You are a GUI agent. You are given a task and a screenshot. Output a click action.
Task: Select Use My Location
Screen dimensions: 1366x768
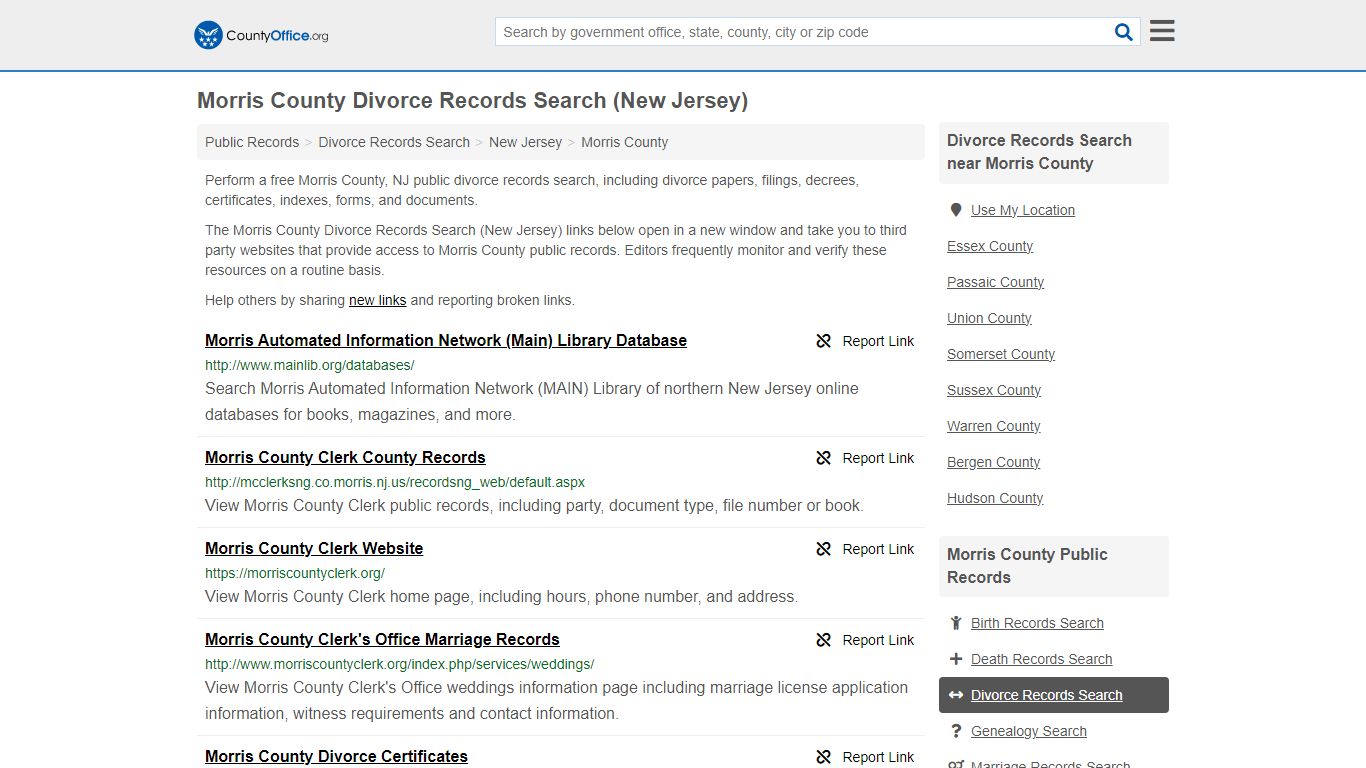pyautogui.click(x=1023, y=210)
